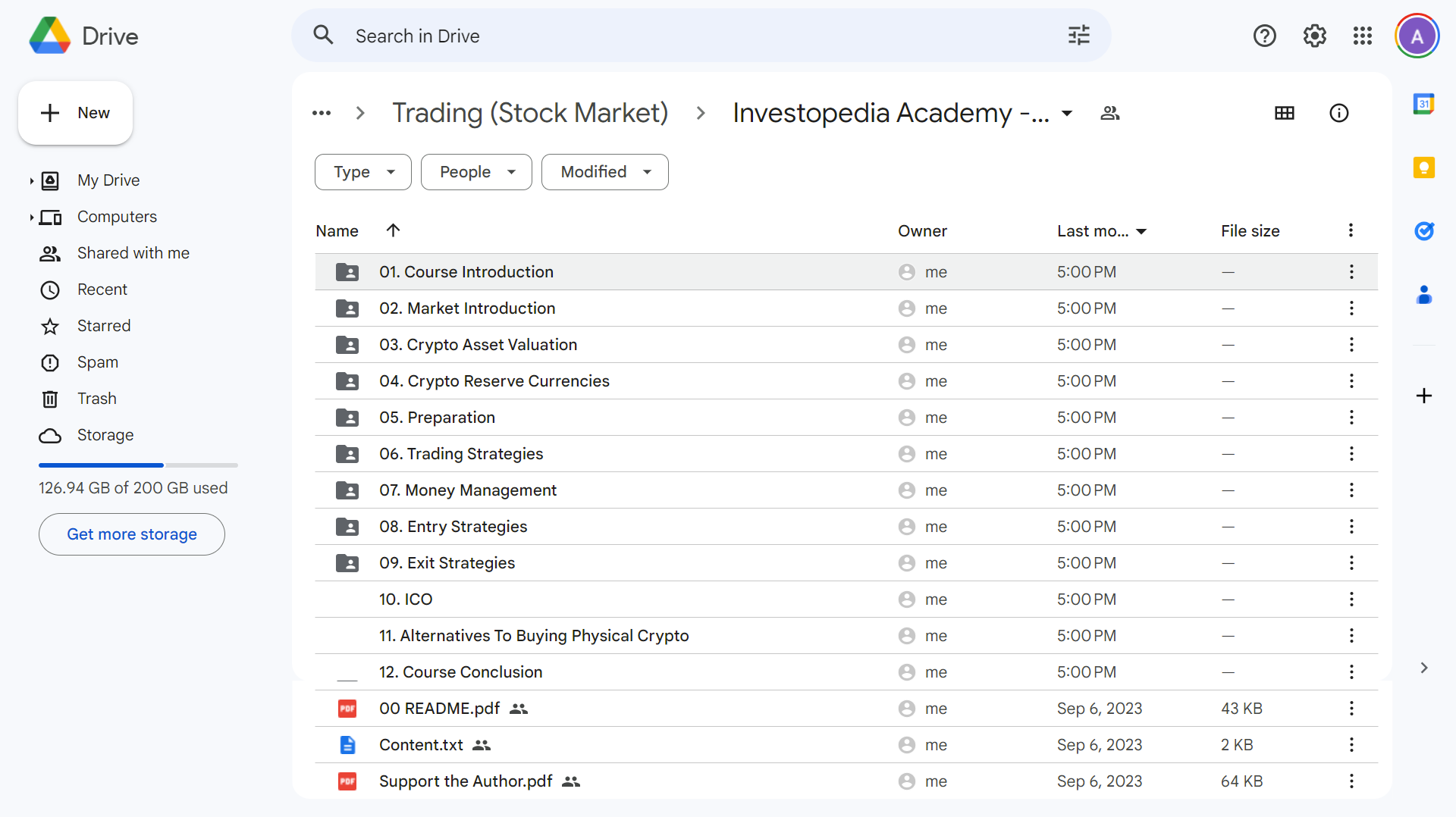The width and height of the screenshot is (1456, 817).
Task: Open the Google Keep side panel icon
Action: click(1423, 167)
